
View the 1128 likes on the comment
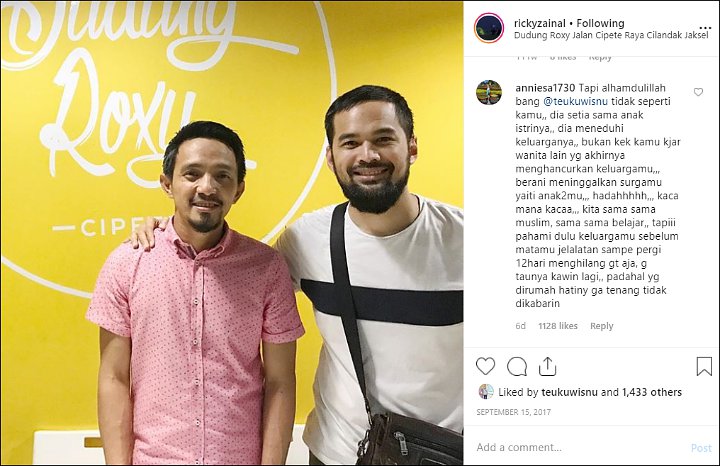(x=558, y=326)
